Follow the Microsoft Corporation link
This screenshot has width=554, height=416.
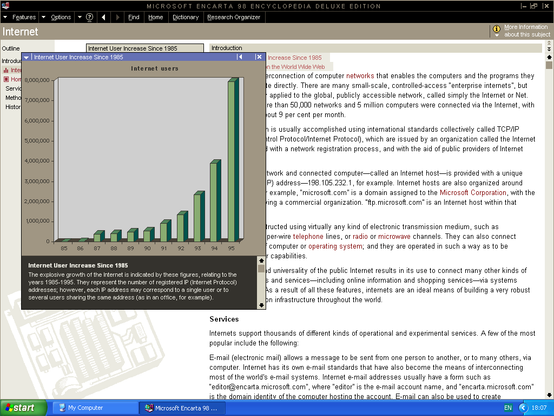[473, 193]
